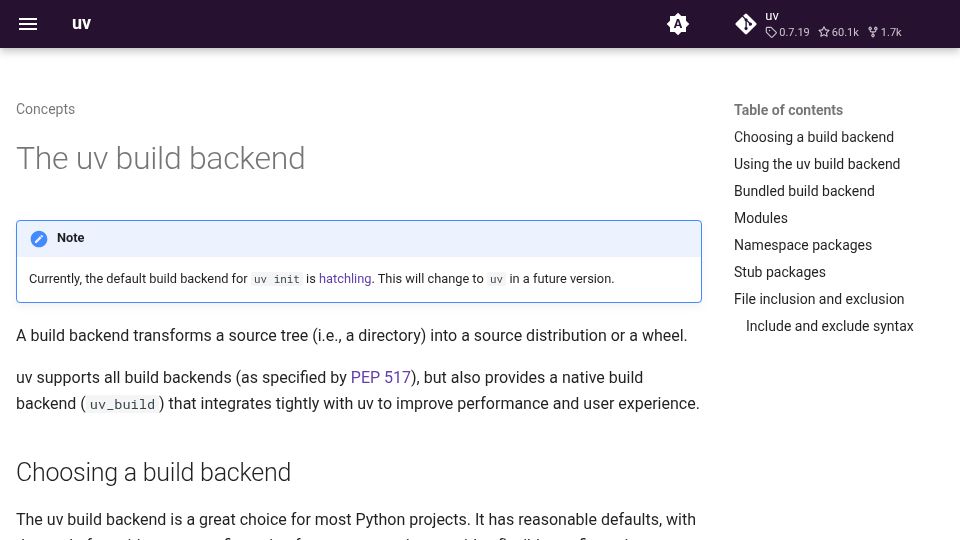Jump to Modules section in contents
Screen dimensions: 960x540
tap(760, 218)
